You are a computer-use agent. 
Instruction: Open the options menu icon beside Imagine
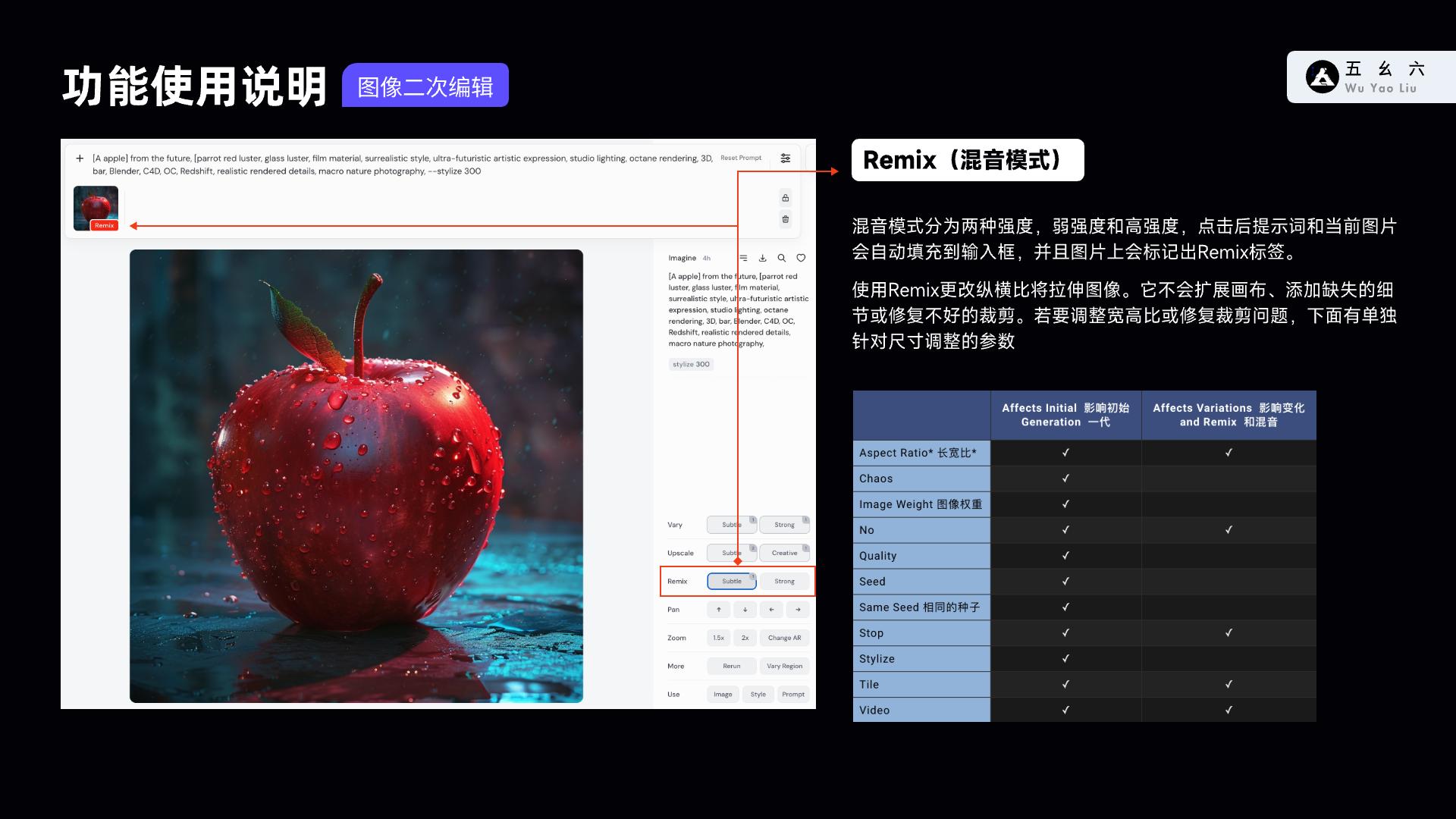tap(743, 258)
